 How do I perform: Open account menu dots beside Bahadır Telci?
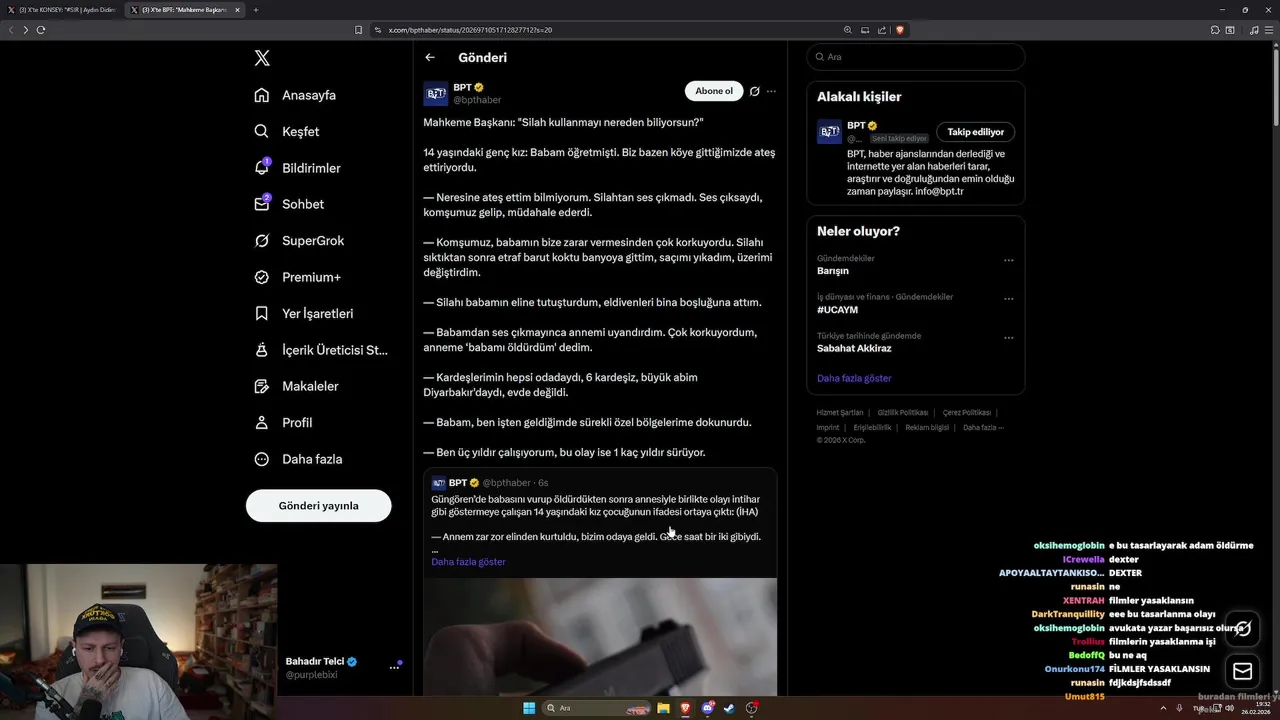click(394, 668)
